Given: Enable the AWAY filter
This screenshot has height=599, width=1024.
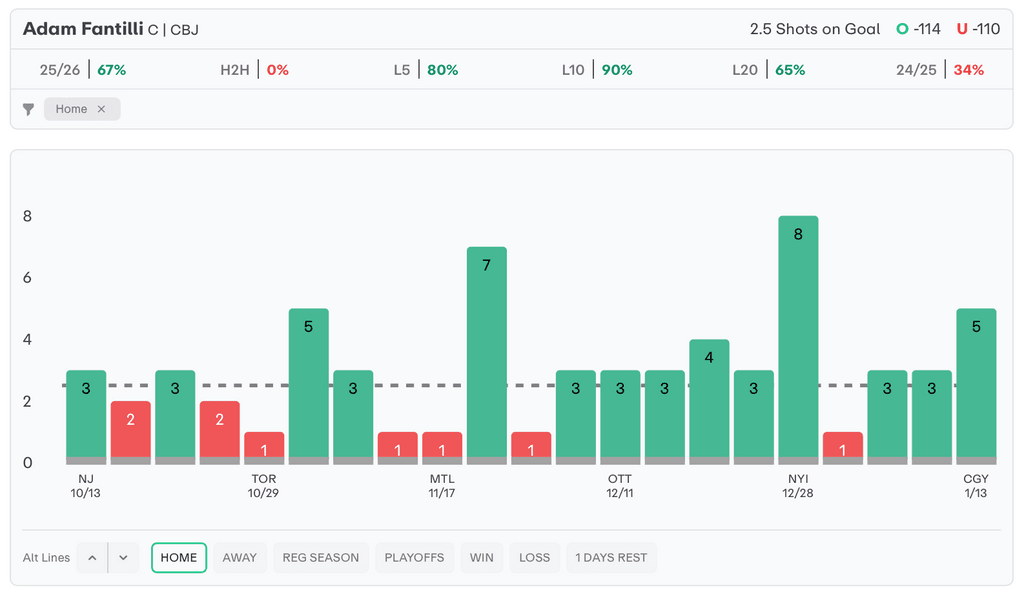Looking at the screenshot, I should coord(240,558).
